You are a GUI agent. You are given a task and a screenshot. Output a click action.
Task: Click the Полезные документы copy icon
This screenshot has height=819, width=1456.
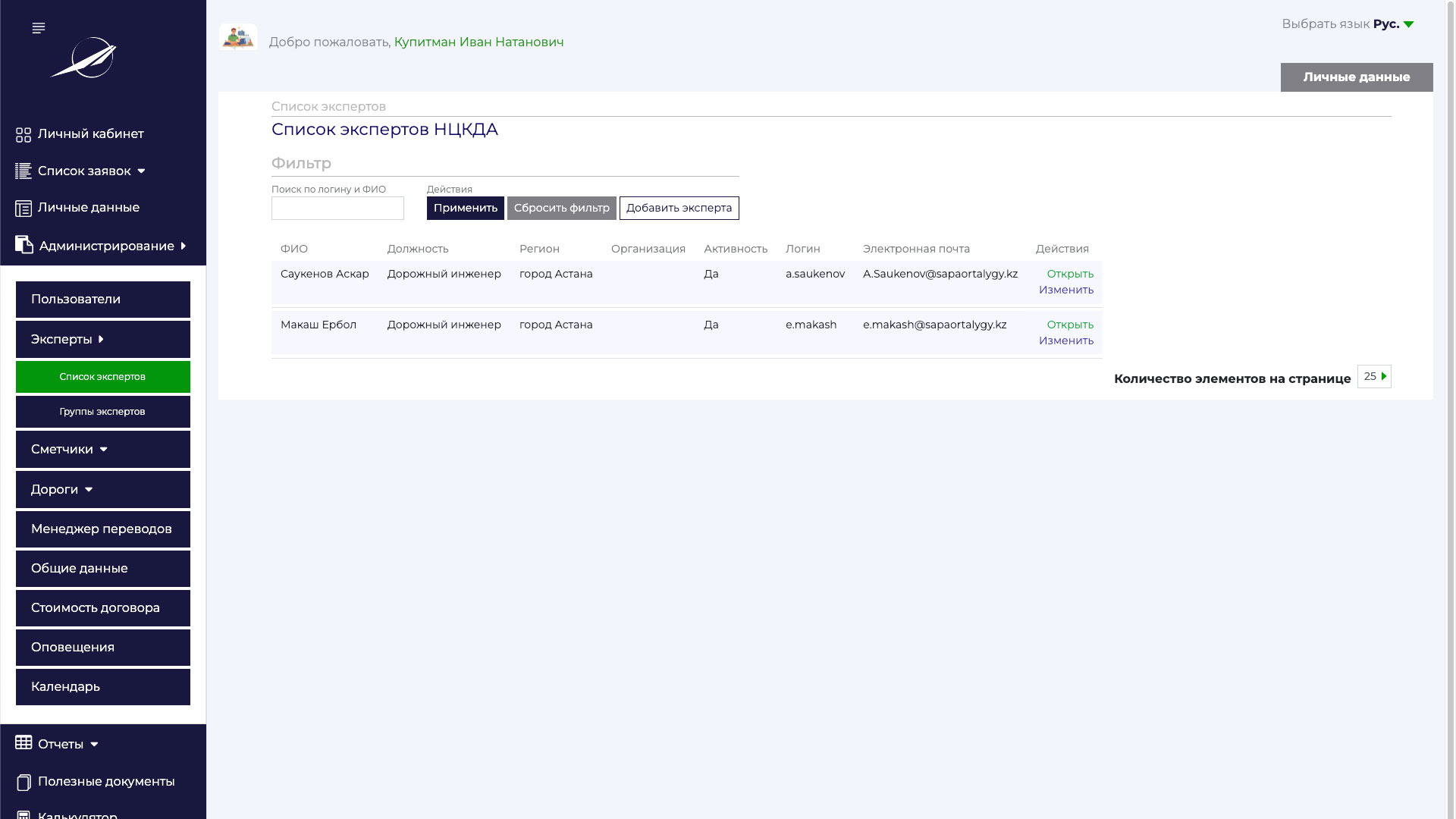point(24,782)
